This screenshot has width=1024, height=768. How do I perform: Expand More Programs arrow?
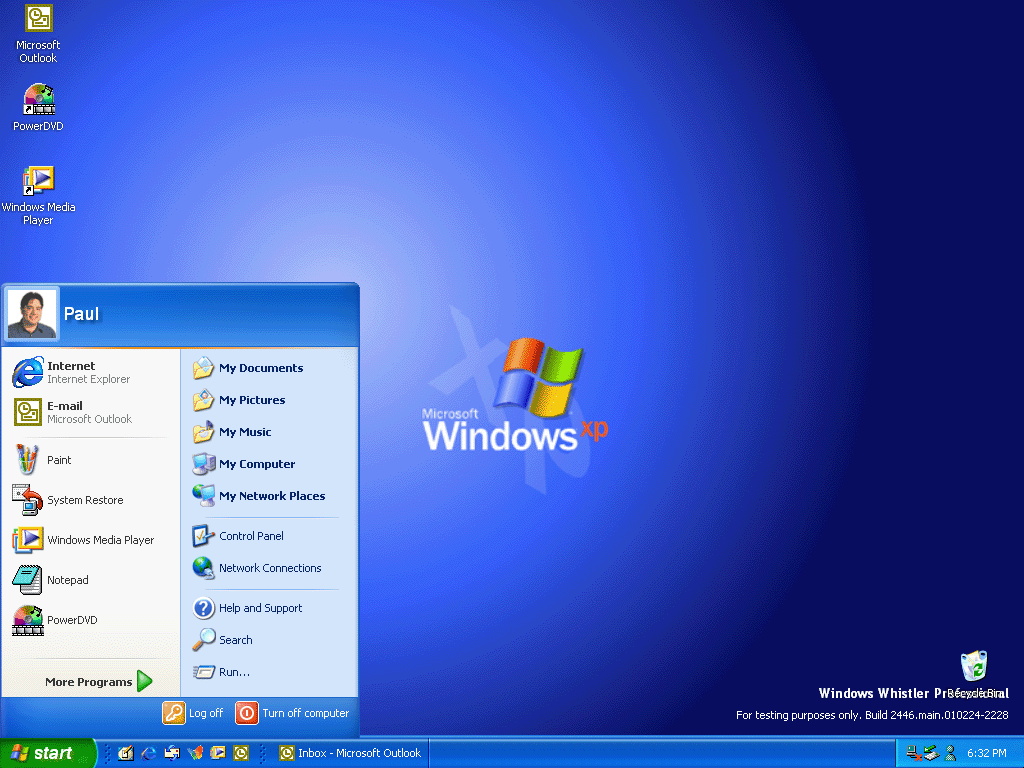tap(144, 681)
